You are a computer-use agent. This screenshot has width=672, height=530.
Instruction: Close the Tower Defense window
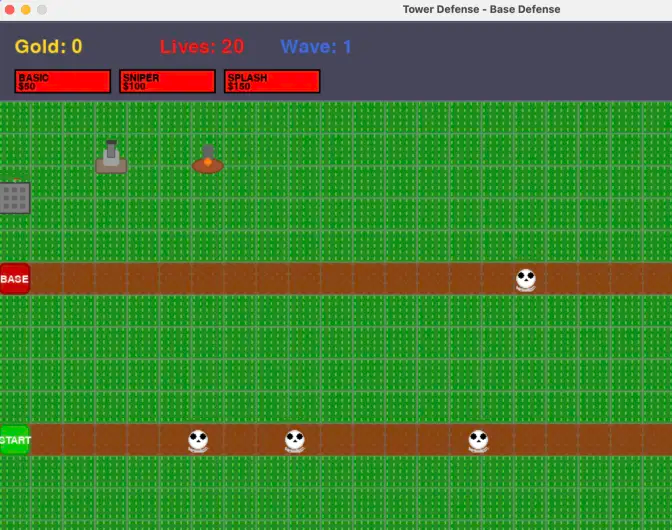[x=10, y=10]
